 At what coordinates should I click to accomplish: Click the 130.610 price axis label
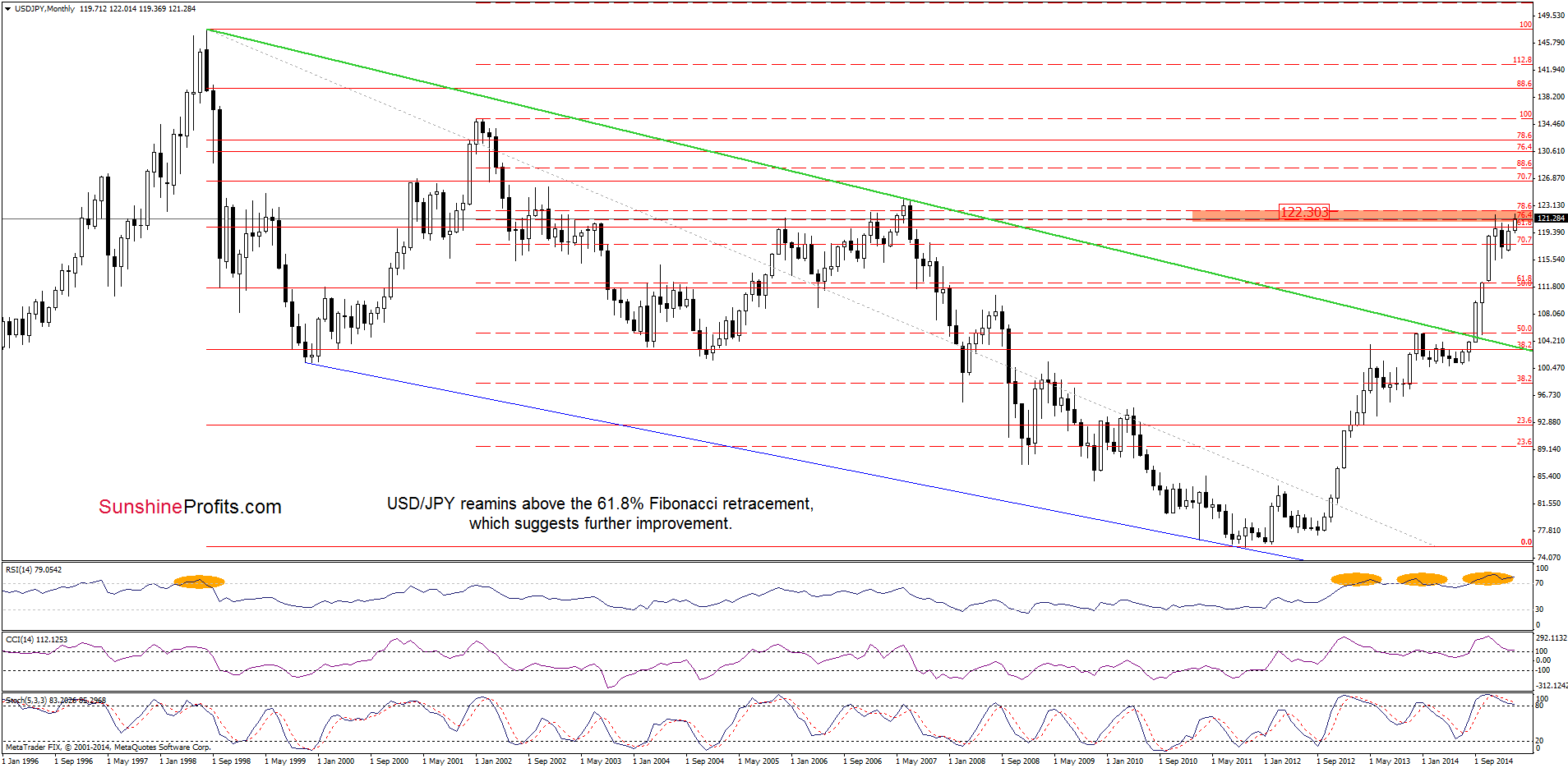(x=1551, y=151)
